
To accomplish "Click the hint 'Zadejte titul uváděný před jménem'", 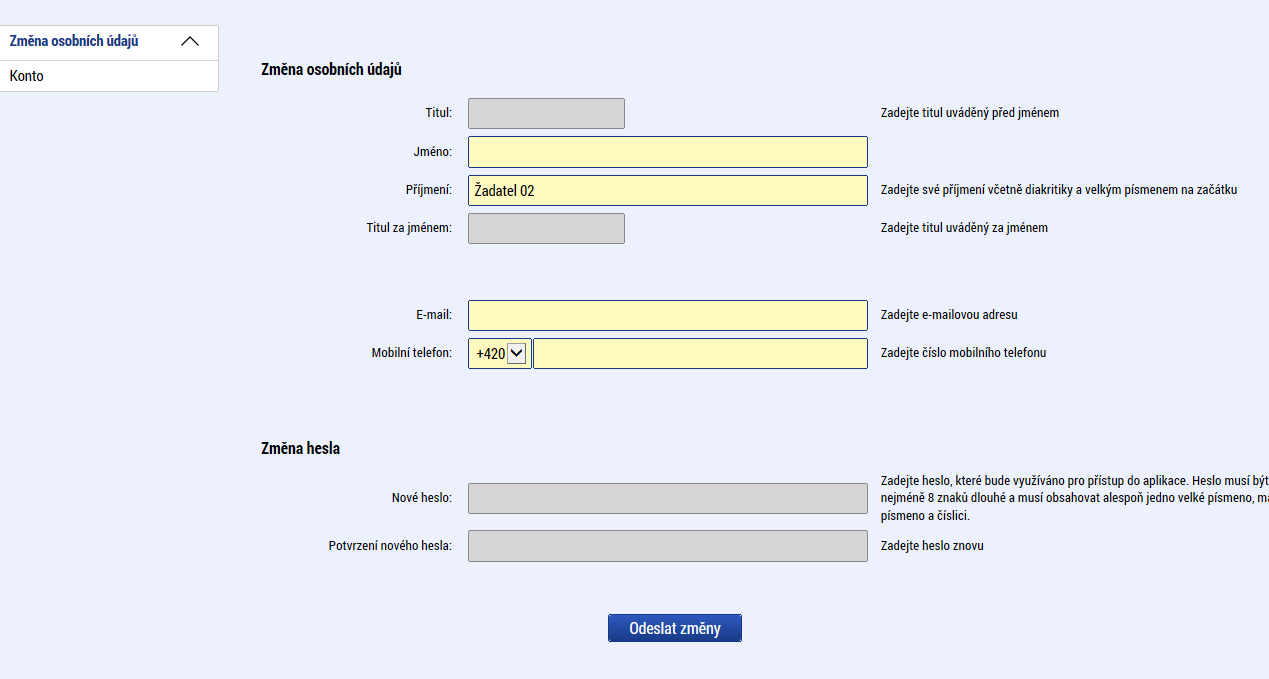I will coord(970,113).
